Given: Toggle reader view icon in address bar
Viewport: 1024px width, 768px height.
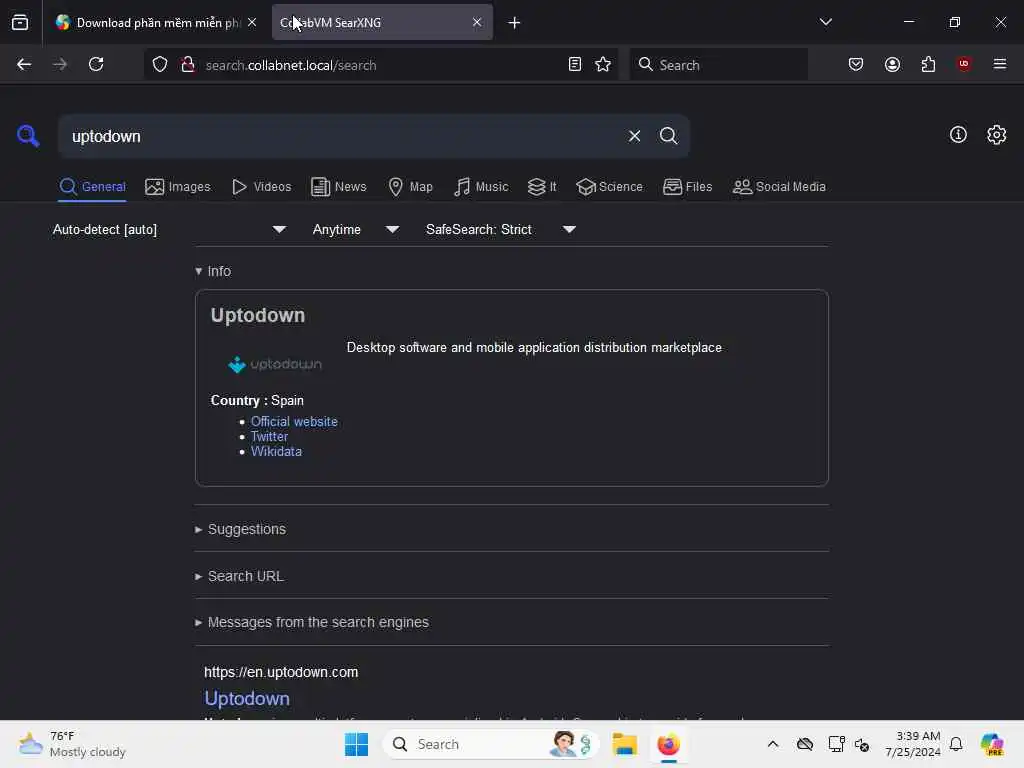Looking at the screenshot, I should pos(575,64).
